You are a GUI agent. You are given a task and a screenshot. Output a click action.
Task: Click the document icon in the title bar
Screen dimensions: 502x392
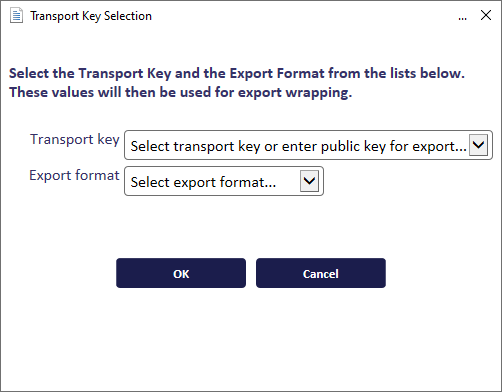[16, 16]
